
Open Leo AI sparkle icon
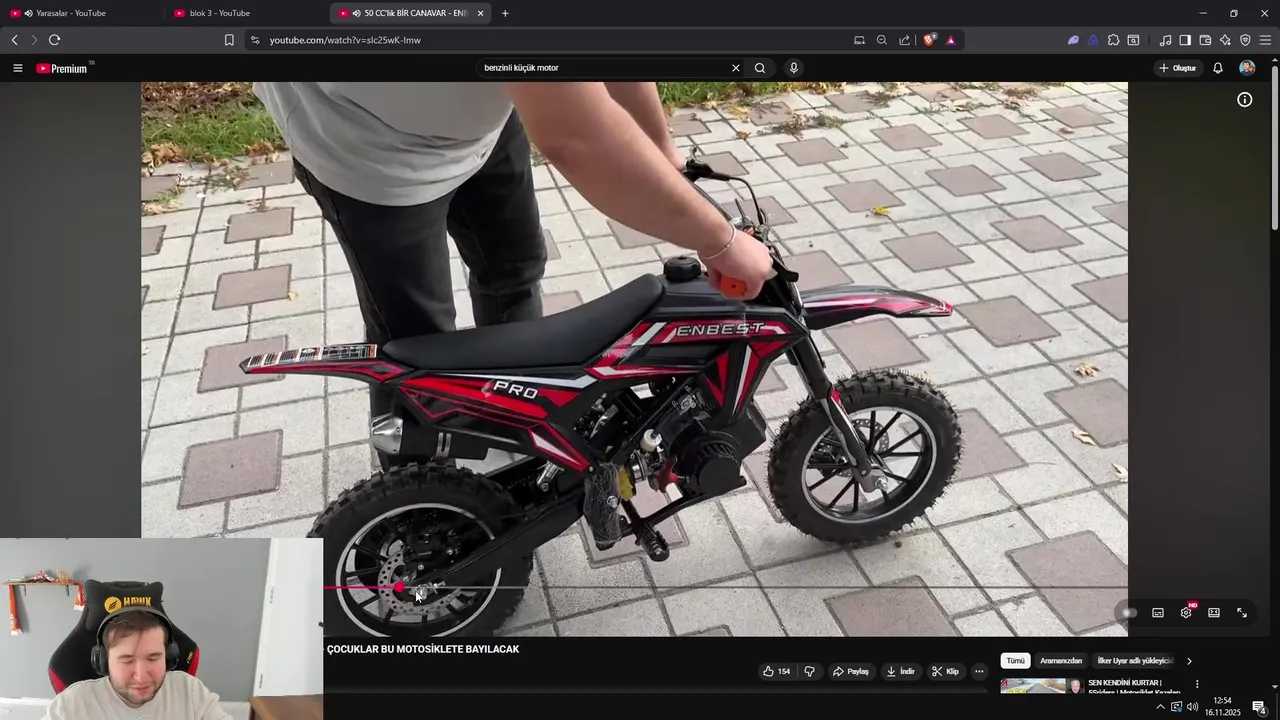click(x=1225, y=40)
